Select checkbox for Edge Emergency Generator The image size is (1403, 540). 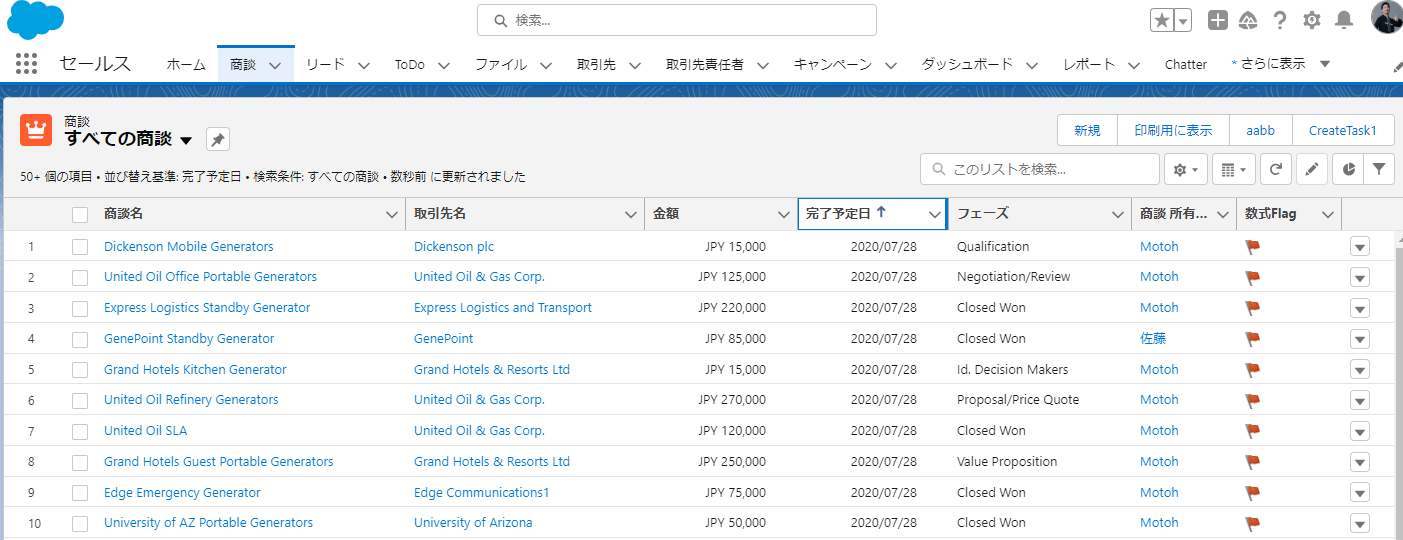click(x=80, y=493)
